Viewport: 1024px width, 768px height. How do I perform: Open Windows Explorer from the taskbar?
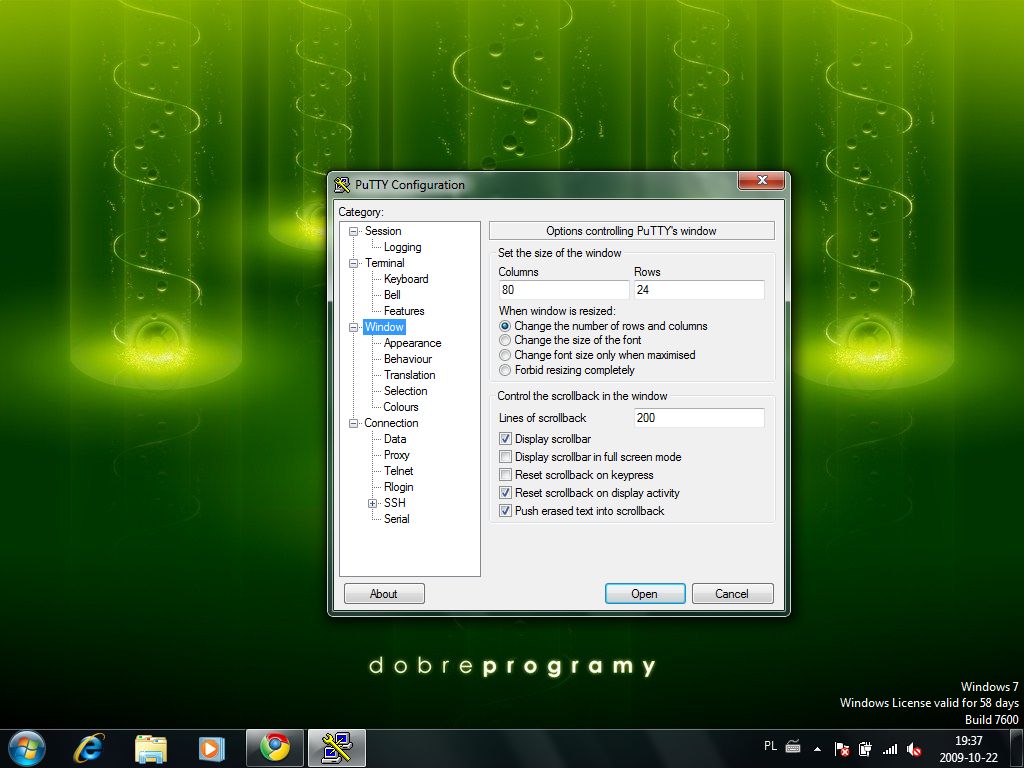coord(151,748)
